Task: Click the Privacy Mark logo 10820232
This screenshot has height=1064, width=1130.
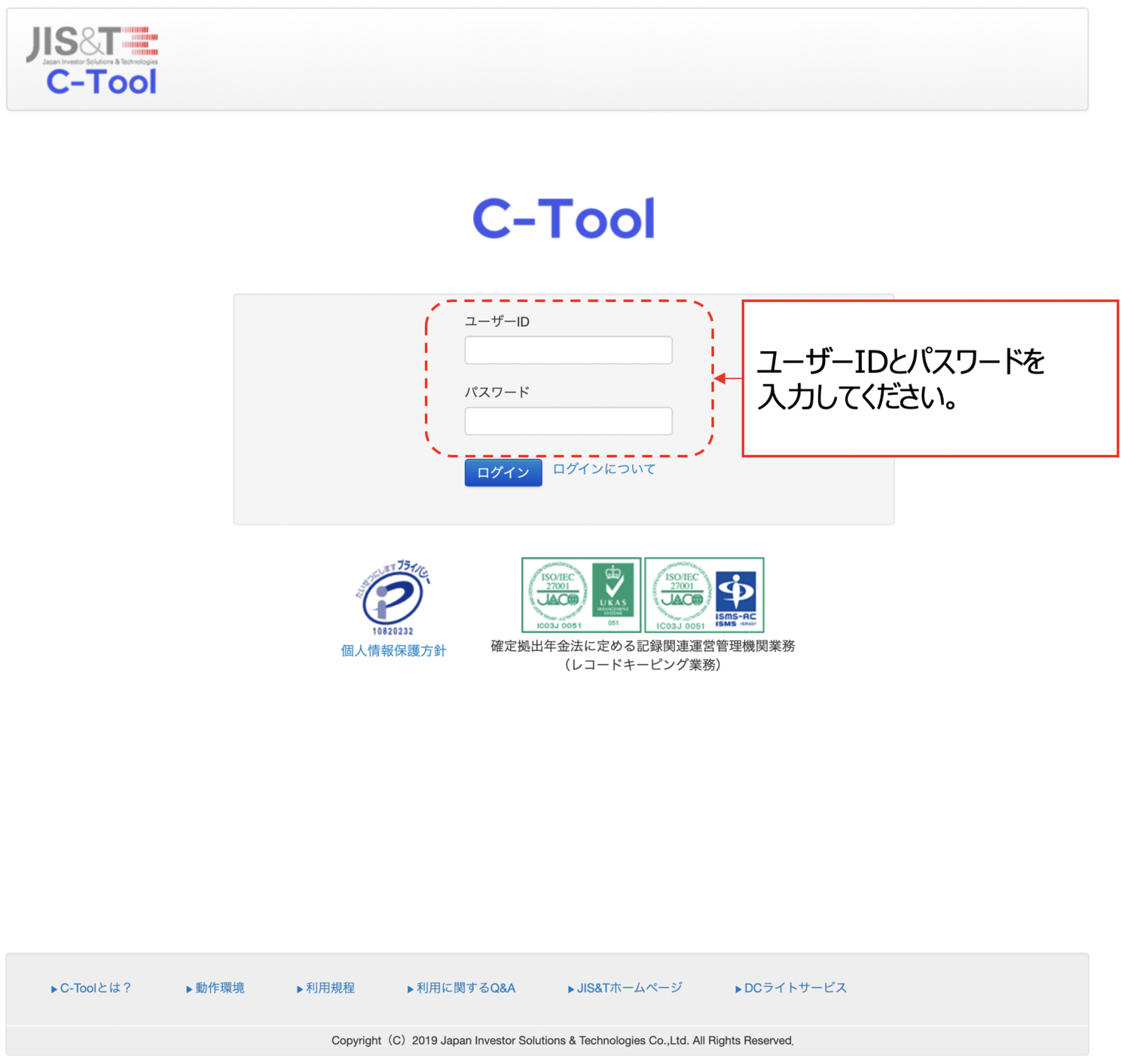Action: pos(392,598)
